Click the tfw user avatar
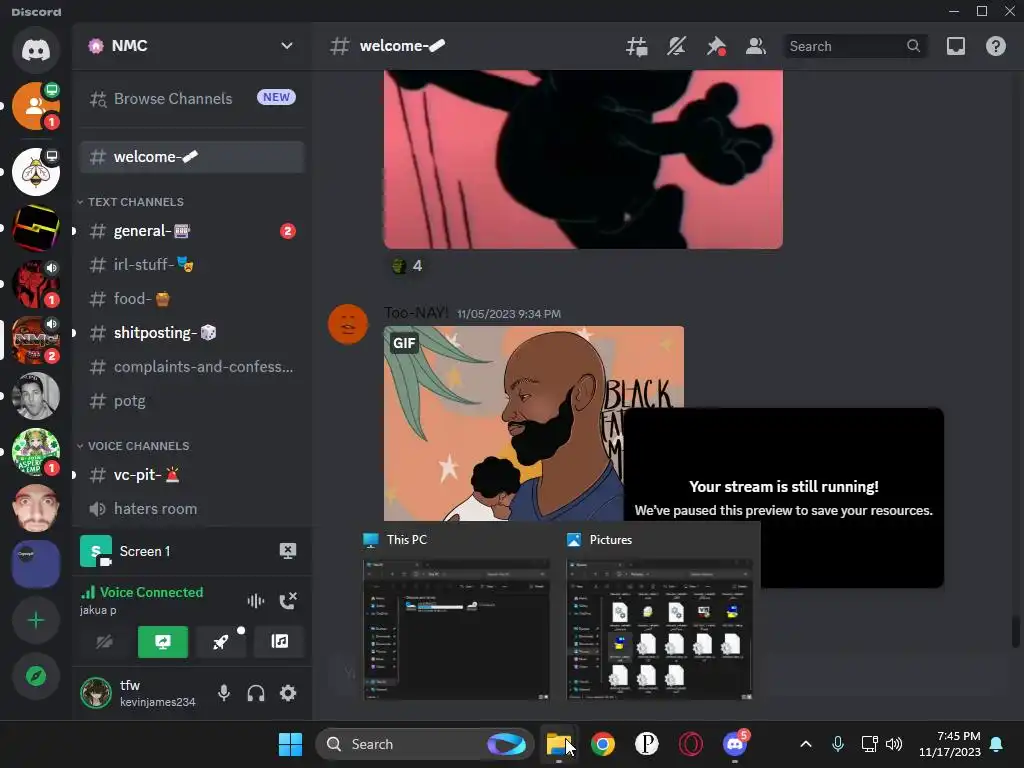Screen dimensions: 1024x768 95,693
